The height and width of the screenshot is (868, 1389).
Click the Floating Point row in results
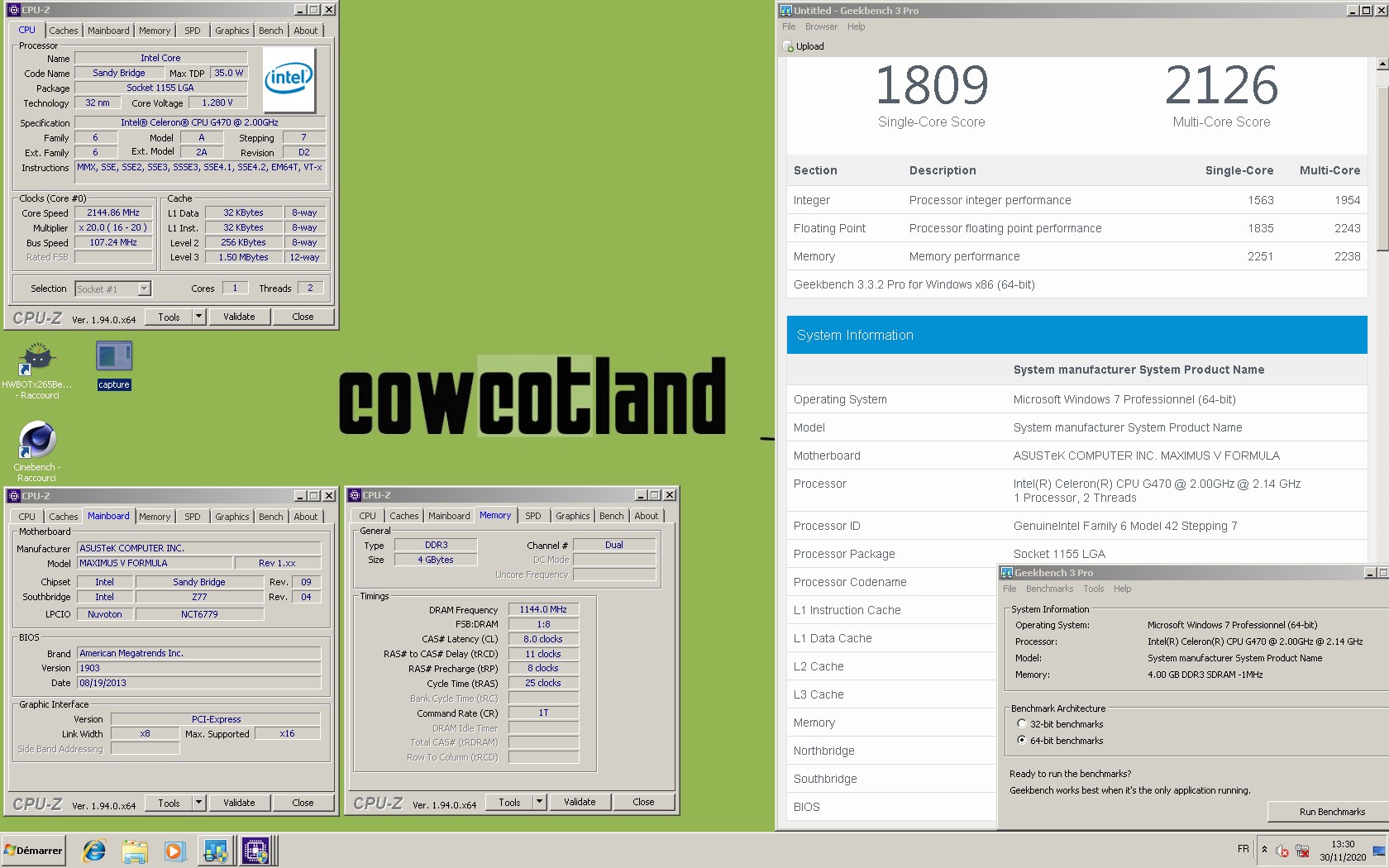(1076, 228)
